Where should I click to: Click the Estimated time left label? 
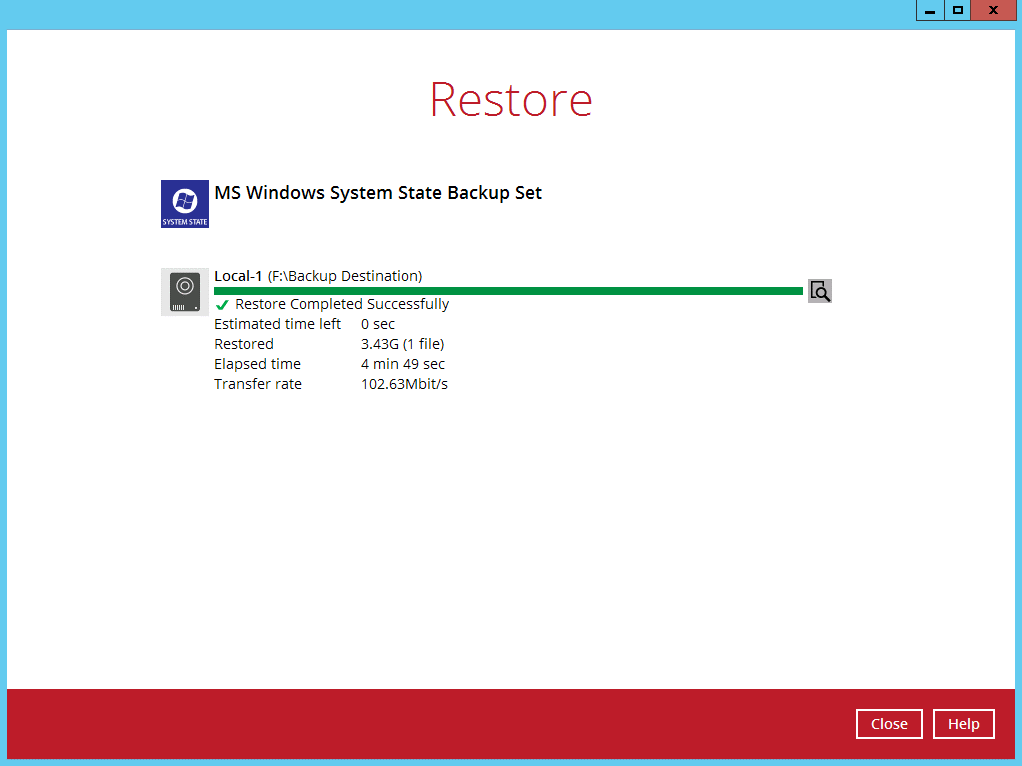(x=277, y=324)
